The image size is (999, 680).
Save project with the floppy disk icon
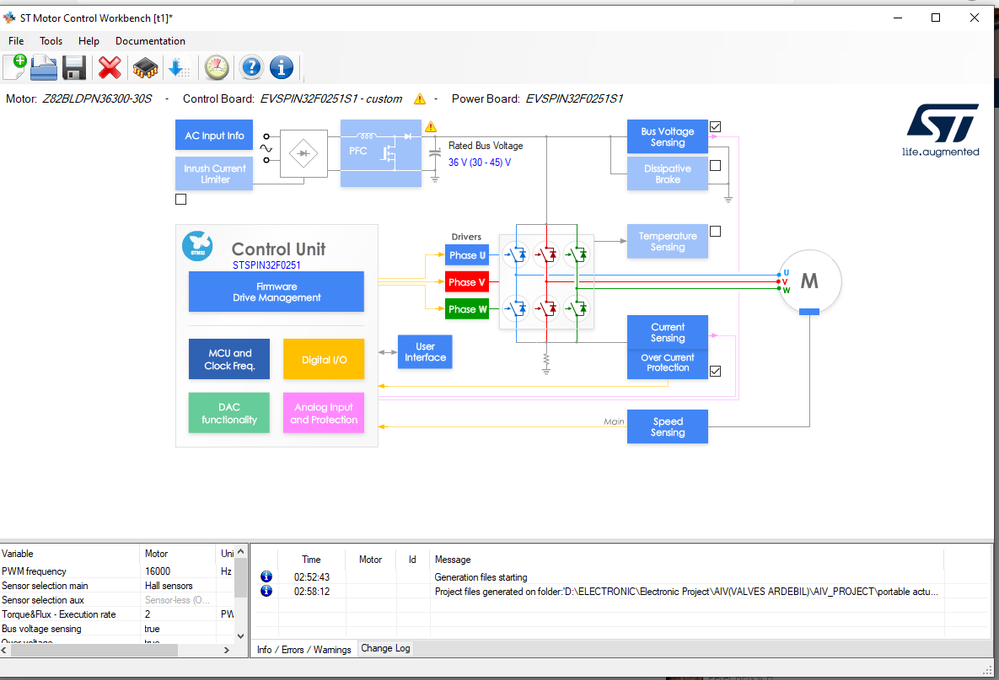click(74, 68)
